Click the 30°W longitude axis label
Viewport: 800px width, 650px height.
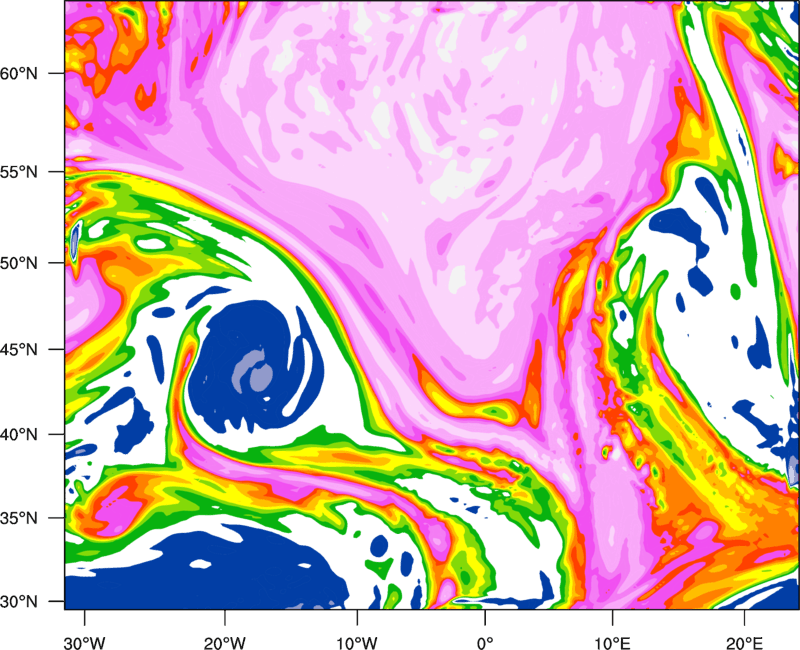tap(85, 643)
